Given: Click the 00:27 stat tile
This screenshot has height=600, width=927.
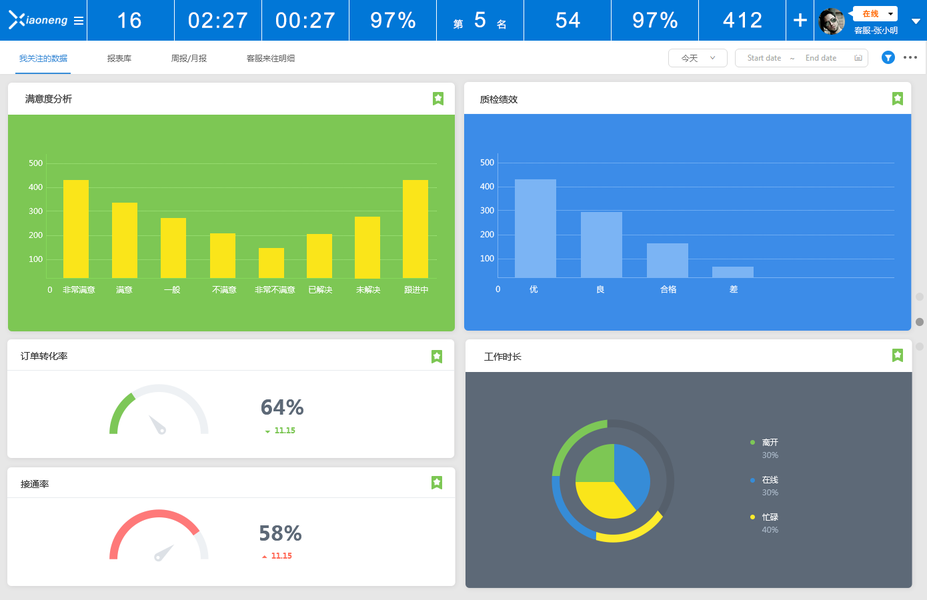Looking at the screenshot, I should [x=305, y=20].
